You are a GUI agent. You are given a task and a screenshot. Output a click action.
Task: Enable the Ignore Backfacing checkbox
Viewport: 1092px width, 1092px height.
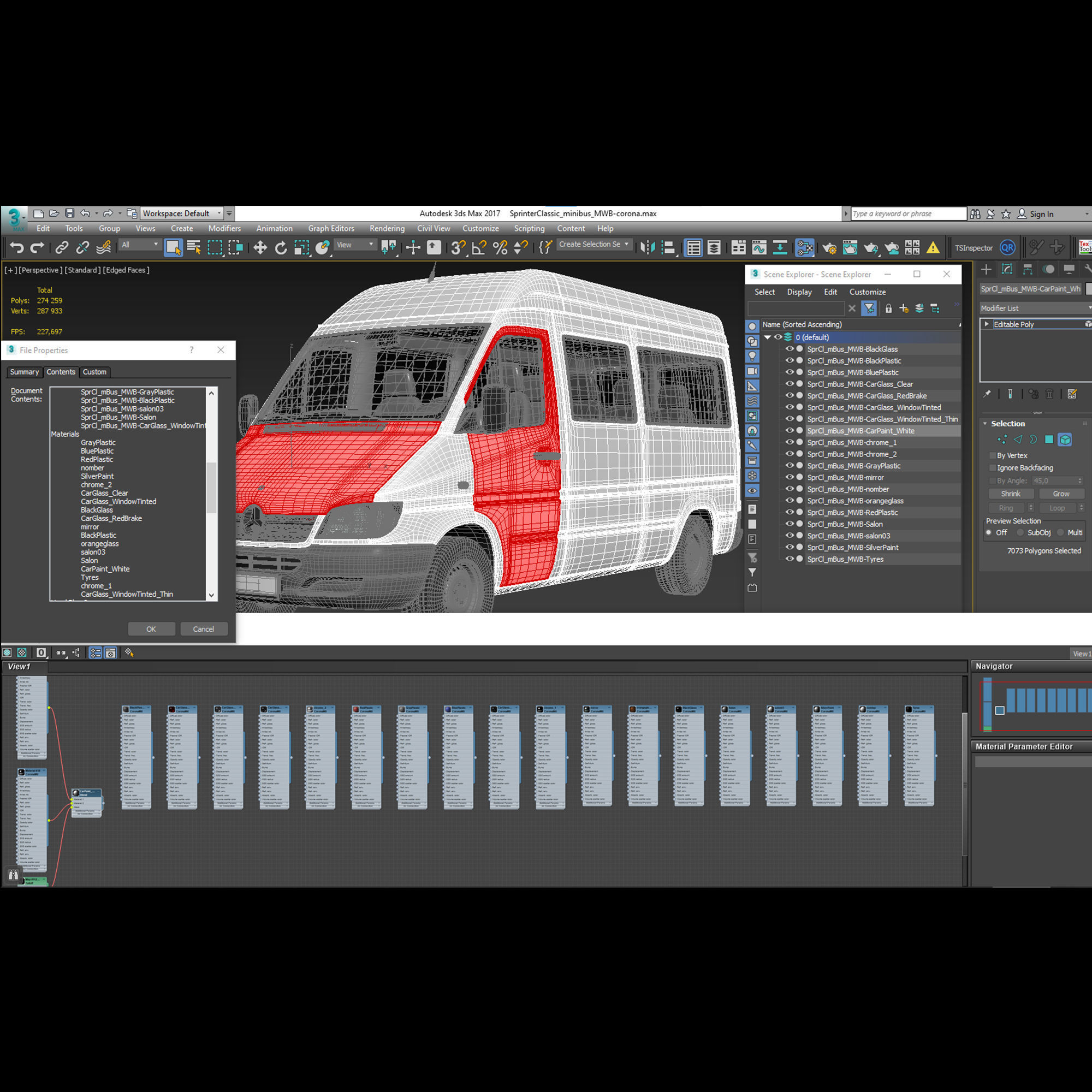pos(993,467)
